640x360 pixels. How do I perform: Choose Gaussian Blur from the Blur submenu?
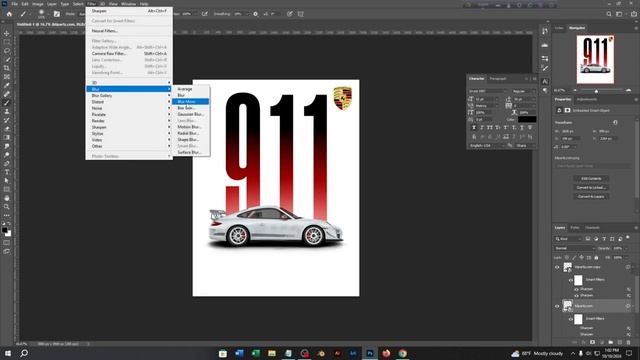coord(191,114)
